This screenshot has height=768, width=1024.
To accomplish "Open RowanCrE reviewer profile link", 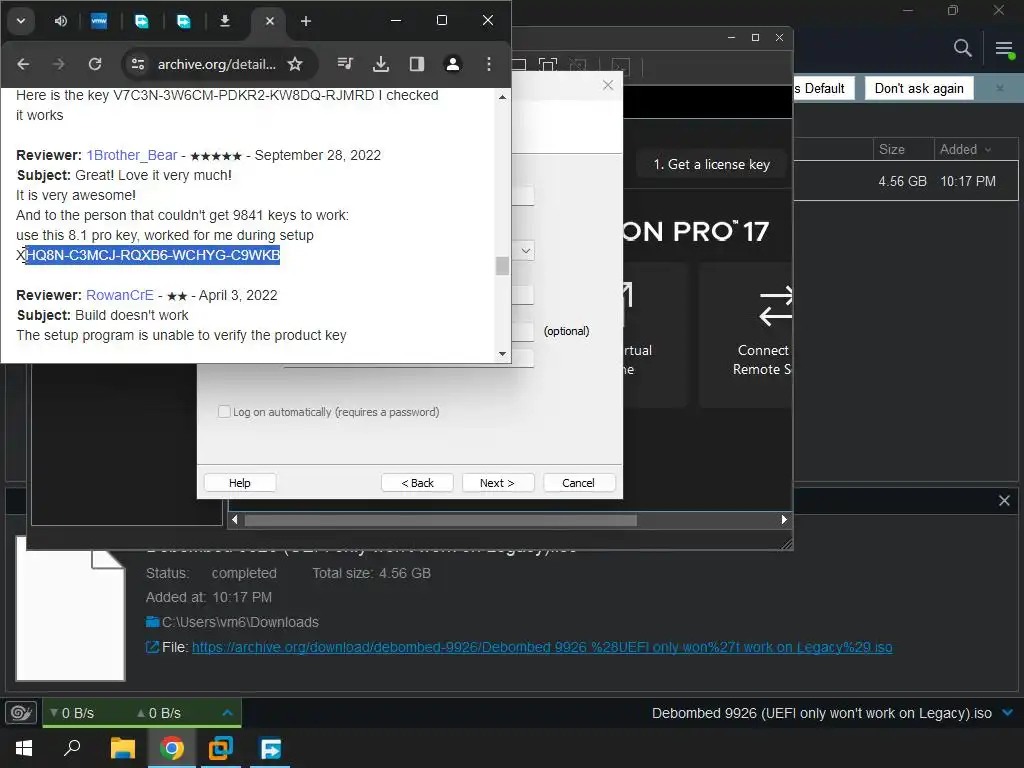I will (x=120, y=295).
